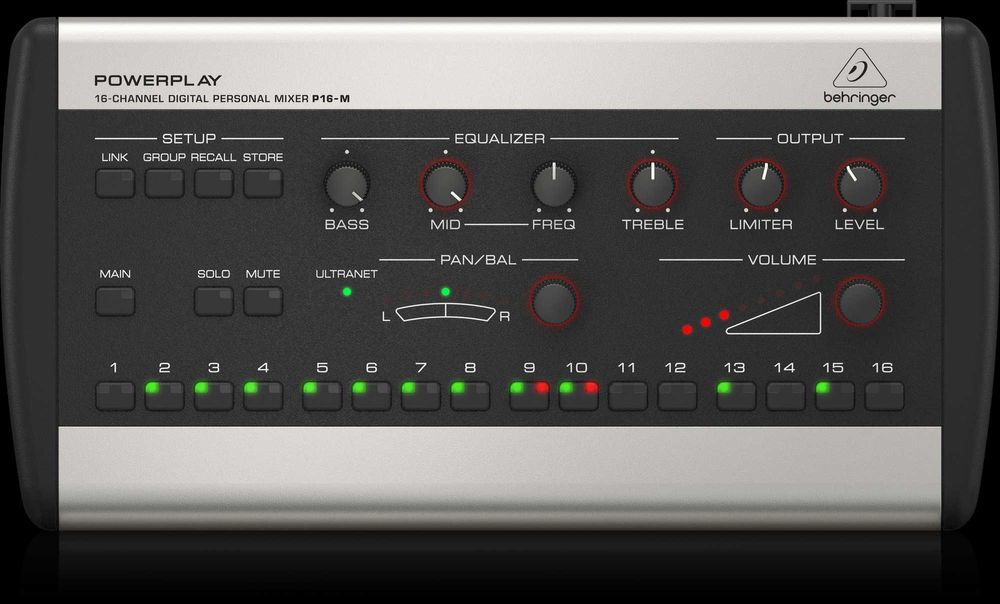Select channel 12 button

coord(677,396)
